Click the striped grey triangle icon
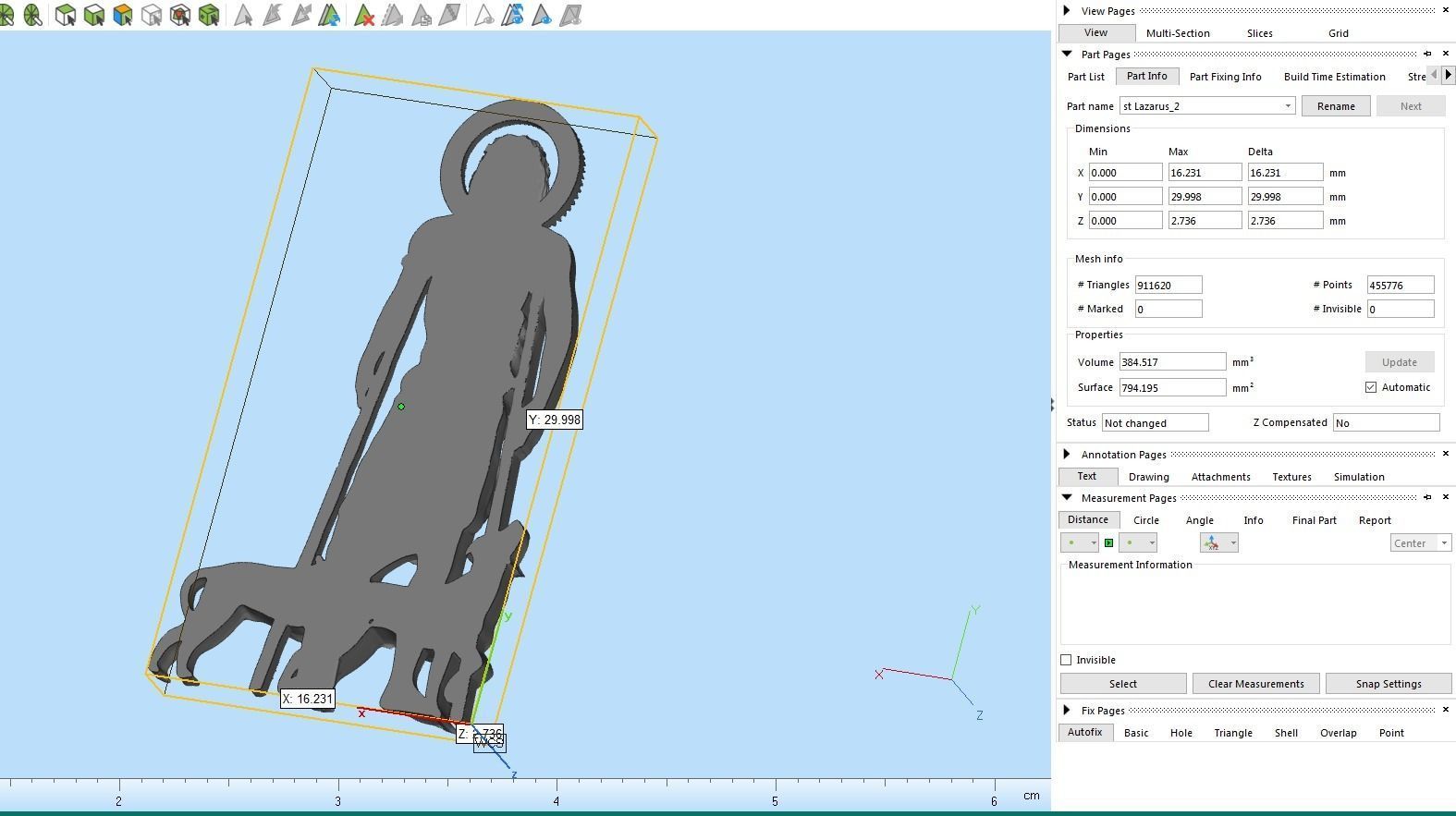1456x816 pixels. (x=449, y=15)
